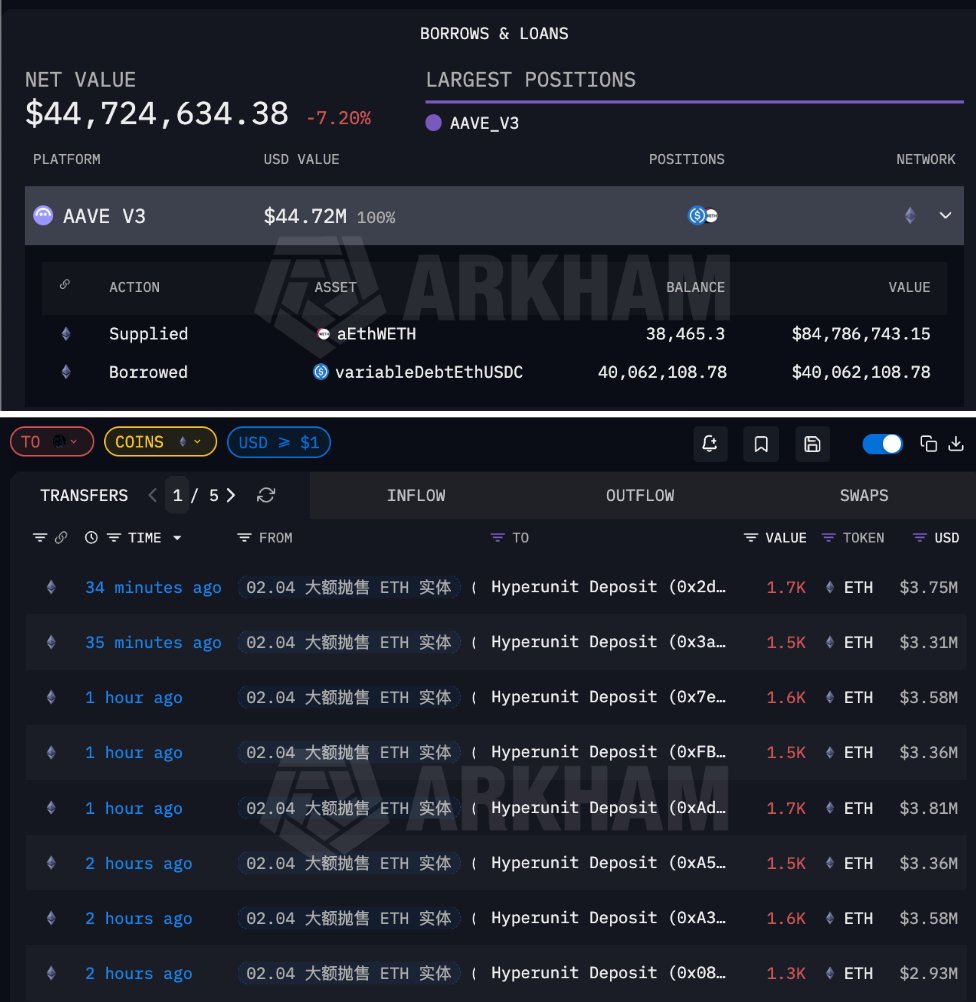Switch to the INFLOW tab
This screenshot has width=976, height=1002.
tap(416, 495)
